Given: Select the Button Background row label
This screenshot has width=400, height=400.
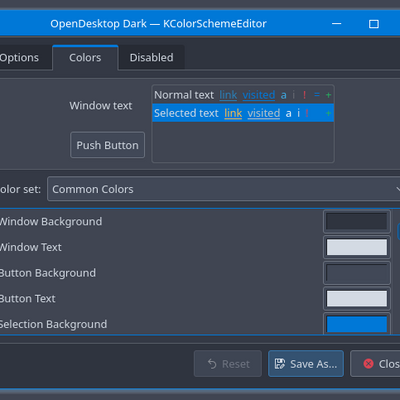Looking at the screenshot, I should (x=48, y=273).
